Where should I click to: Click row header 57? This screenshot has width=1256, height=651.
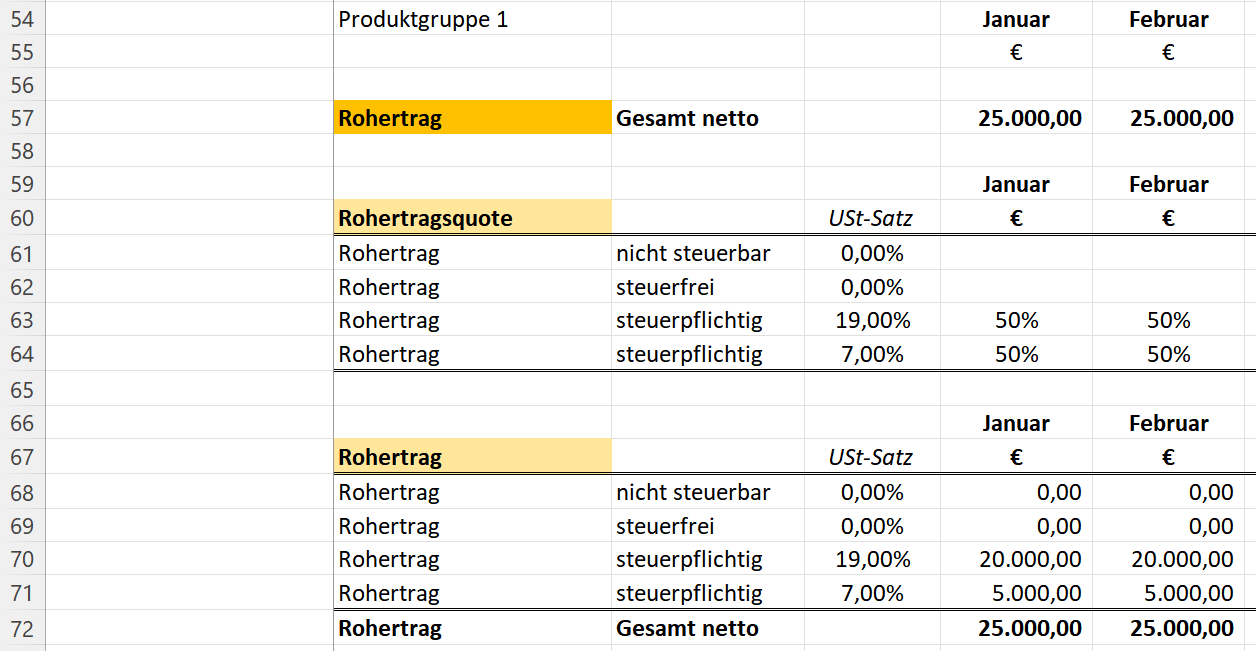click(22, 118)
